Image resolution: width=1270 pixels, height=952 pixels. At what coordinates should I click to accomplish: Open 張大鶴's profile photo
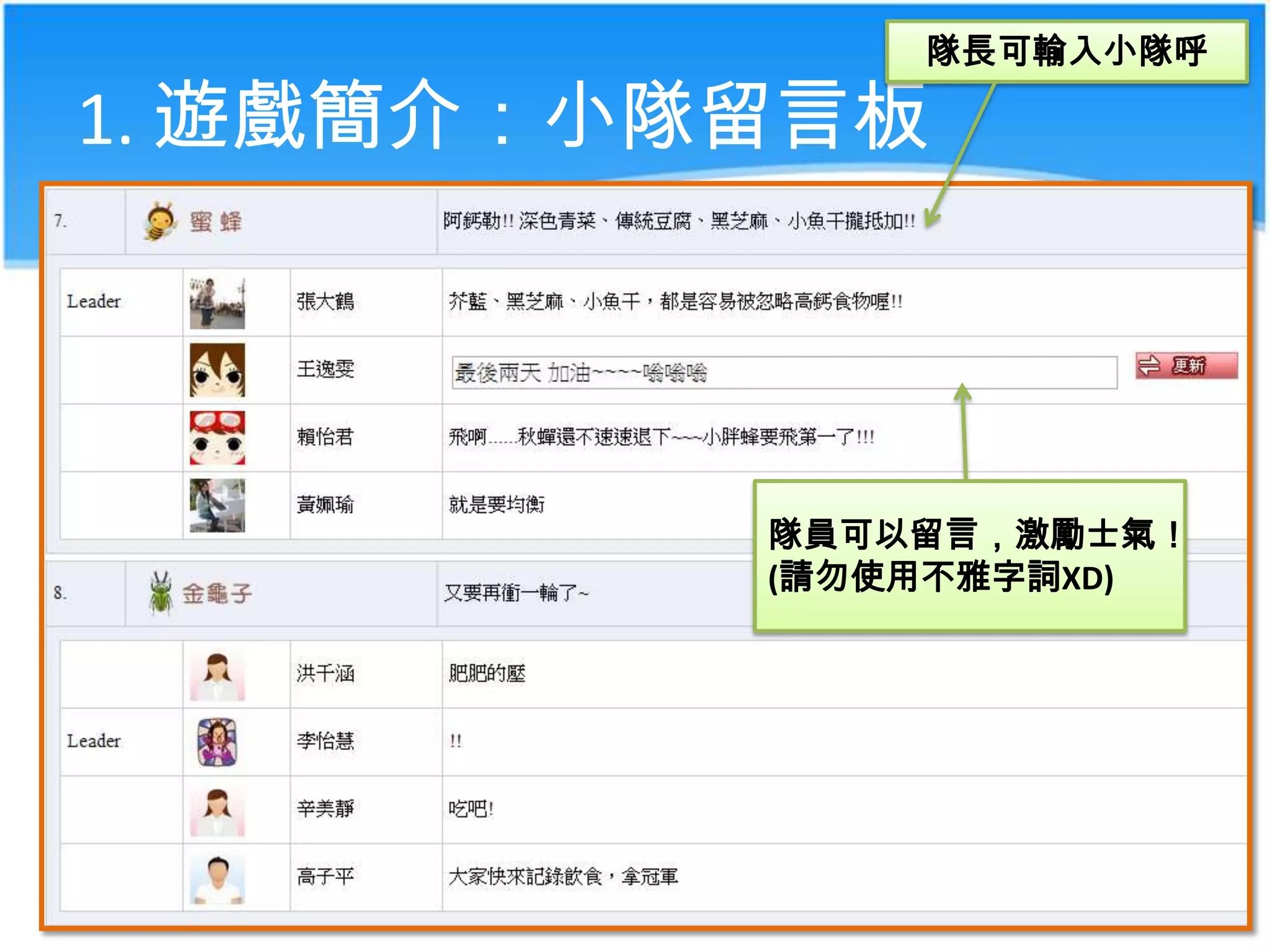pyautogui.click(x=217, y=303)
